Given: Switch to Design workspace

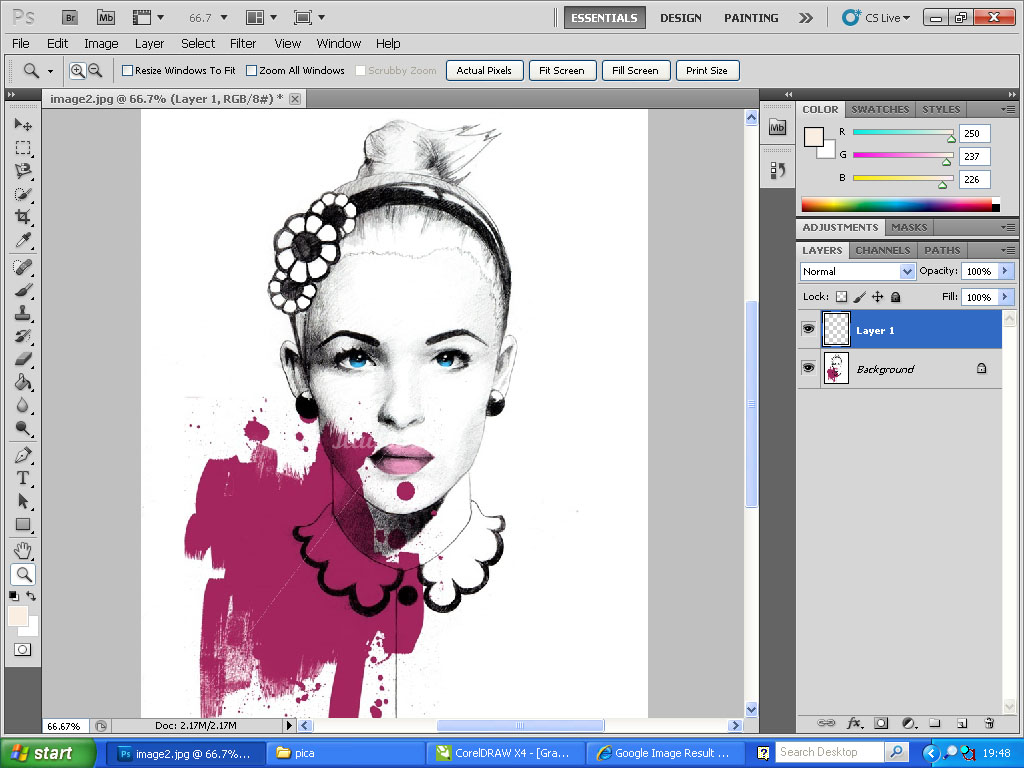Looking at the screenshot, I should 680,18.
